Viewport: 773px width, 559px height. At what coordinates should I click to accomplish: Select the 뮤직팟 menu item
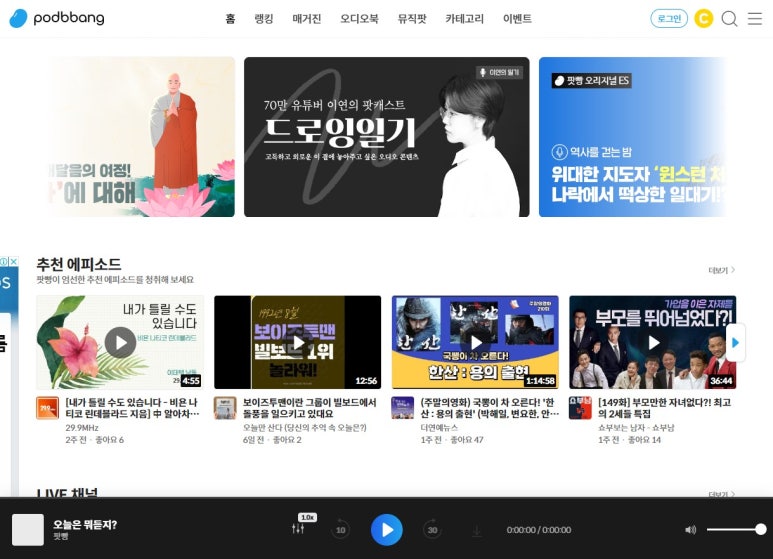point(412,19)
